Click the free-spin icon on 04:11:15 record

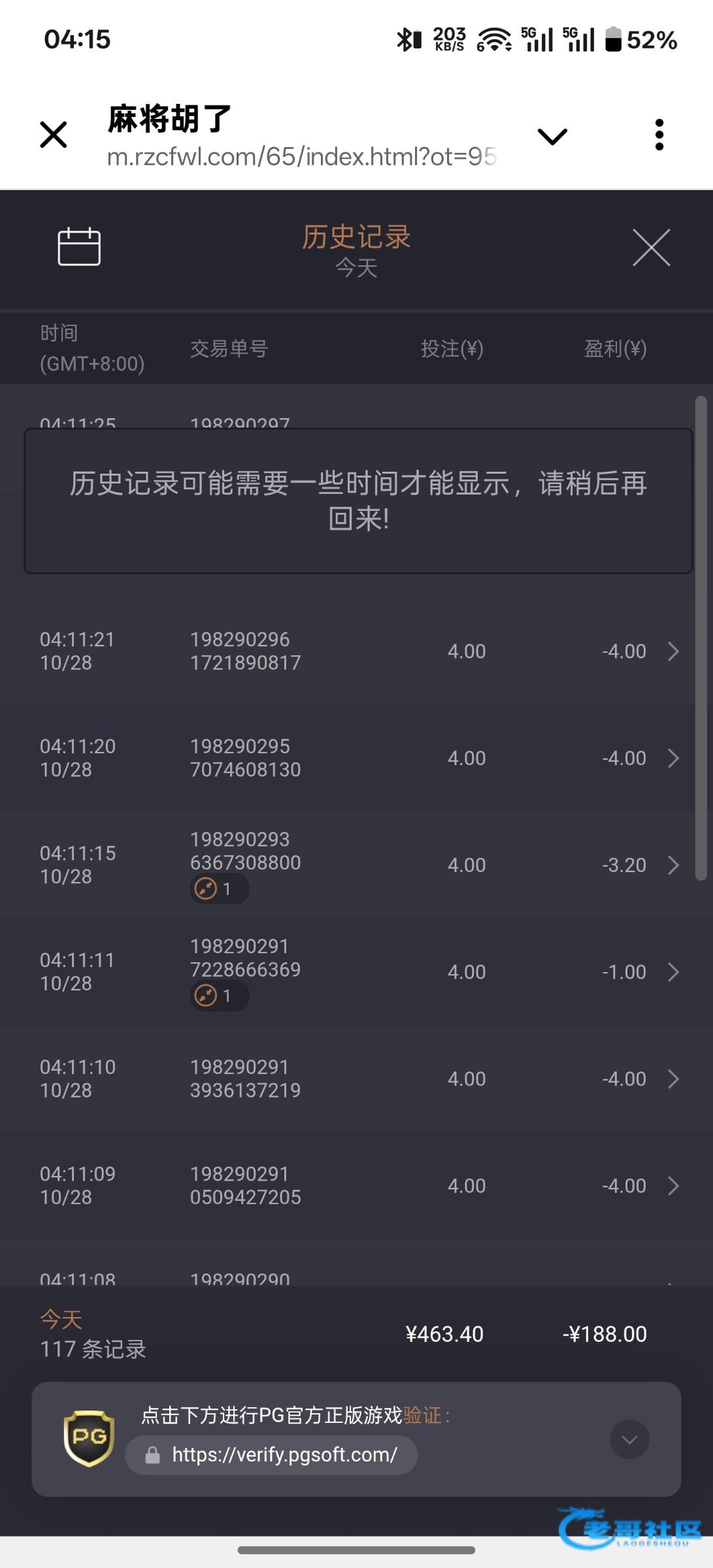[207, 889]
